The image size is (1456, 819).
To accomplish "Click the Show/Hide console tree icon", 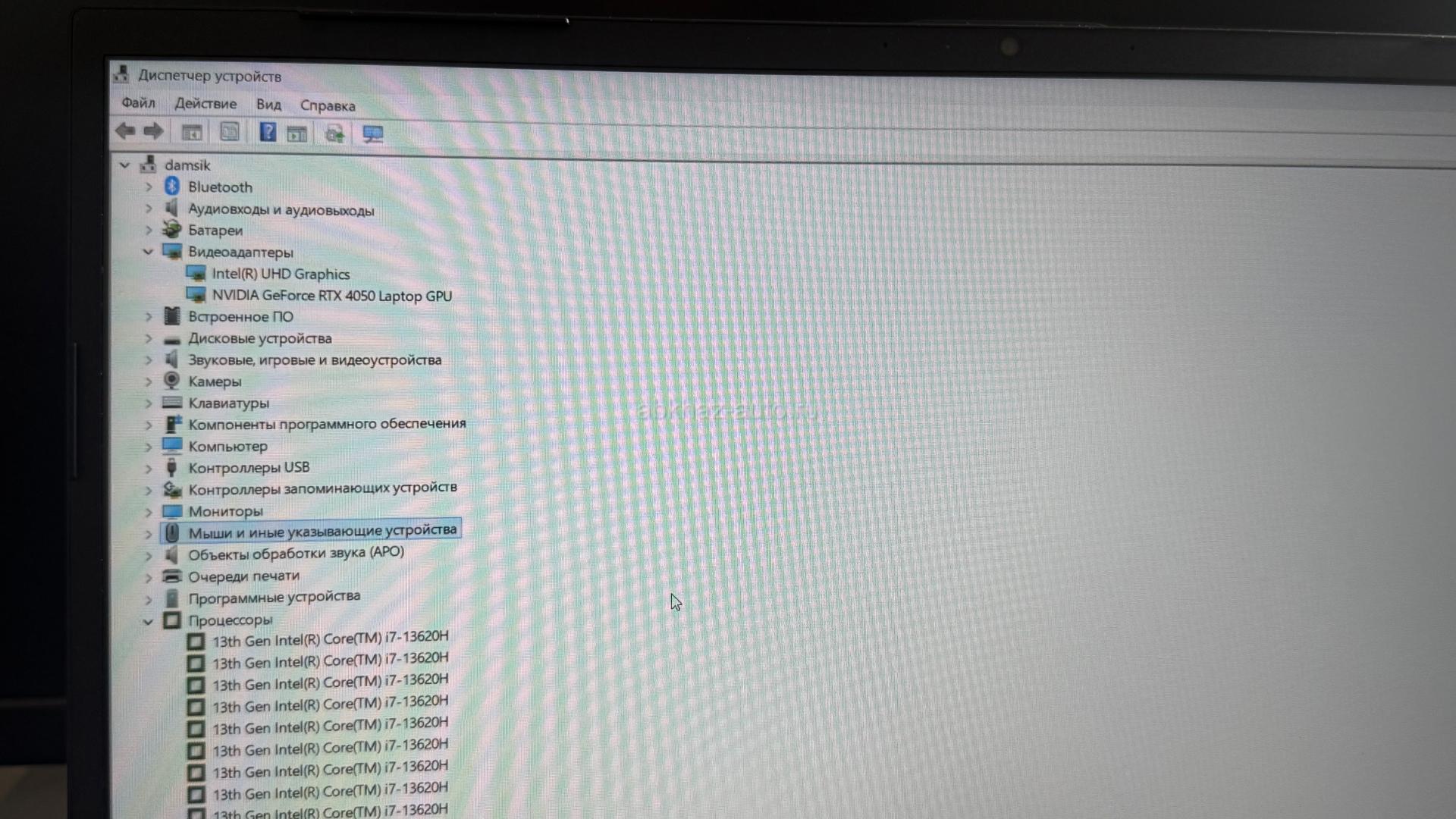I will click(x=191, y=133).
